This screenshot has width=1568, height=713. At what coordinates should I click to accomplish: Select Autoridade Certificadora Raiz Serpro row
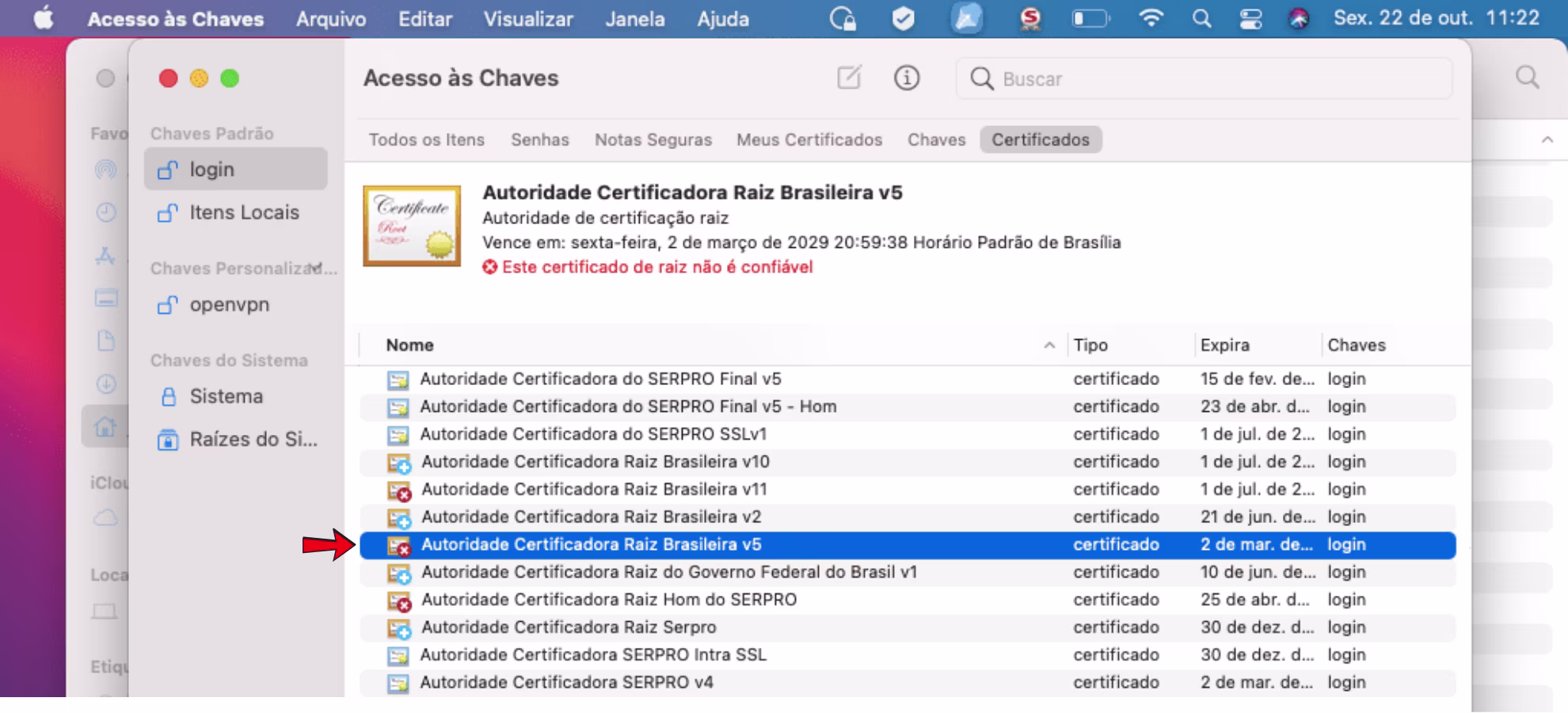click(x=908, y=627)
